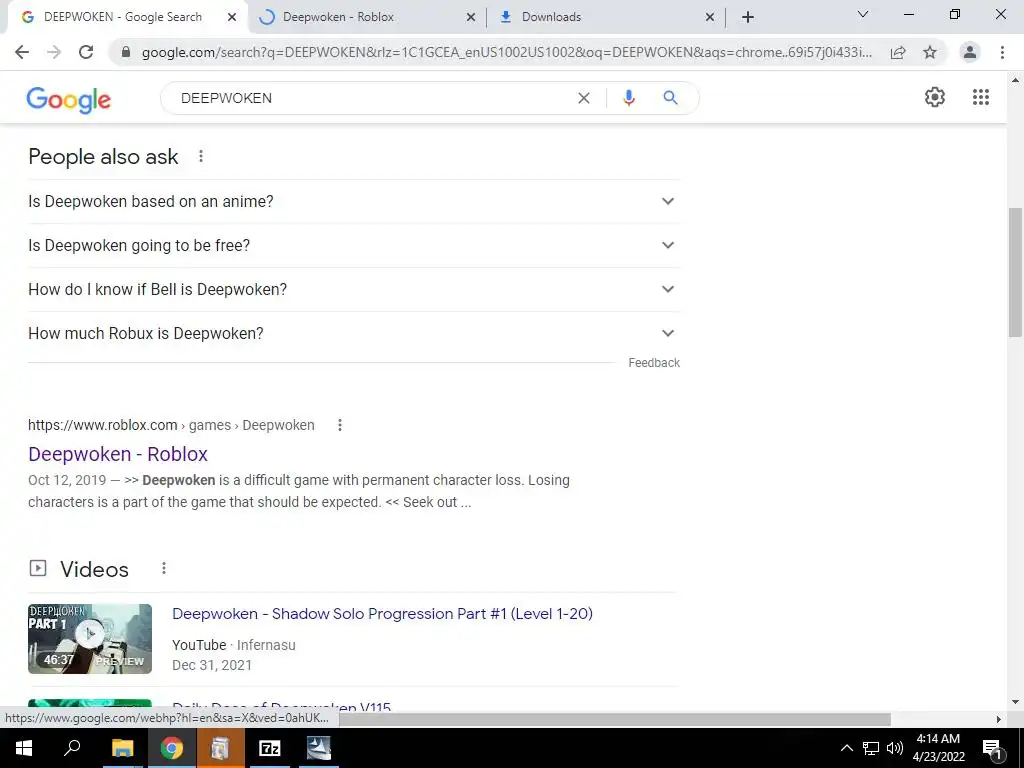Screen dimensions: 1024x768
Task: Click the Chrome taskbar icon
Action: (171, 748)
